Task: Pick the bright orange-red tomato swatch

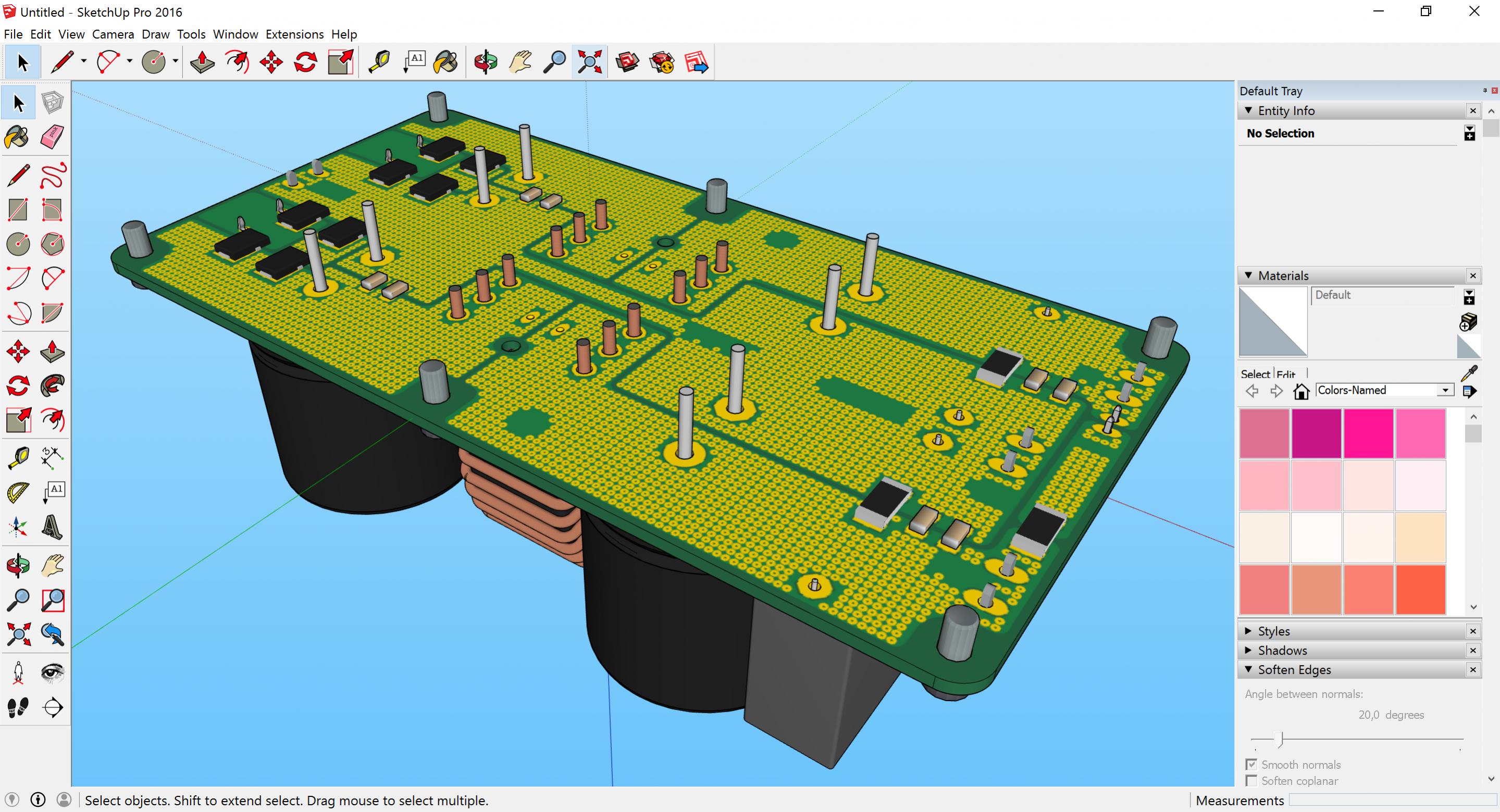Action: pyautogui.click(x=1420, y=589)
